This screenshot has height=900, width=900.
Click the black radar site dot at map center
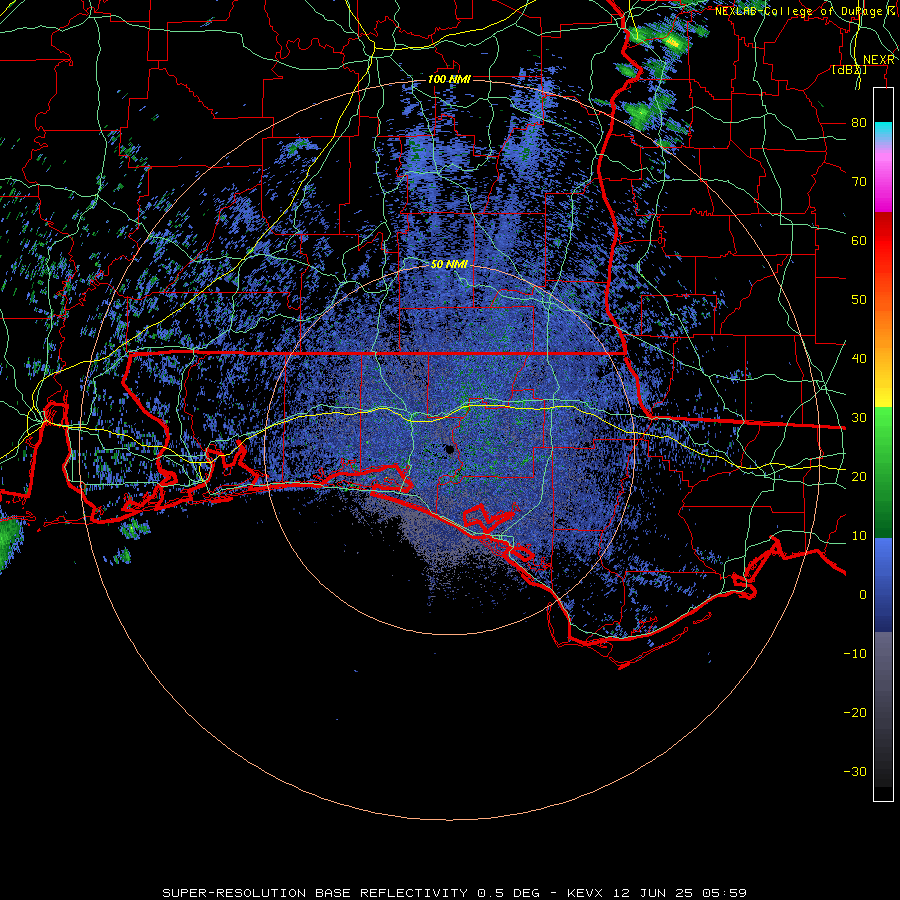click(x=449, y=449)
